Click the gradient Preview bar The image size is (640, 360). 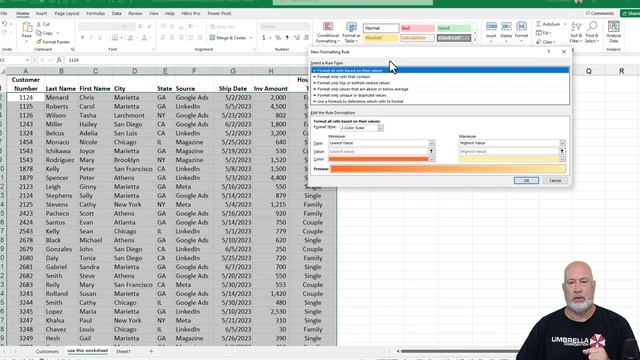448,169
